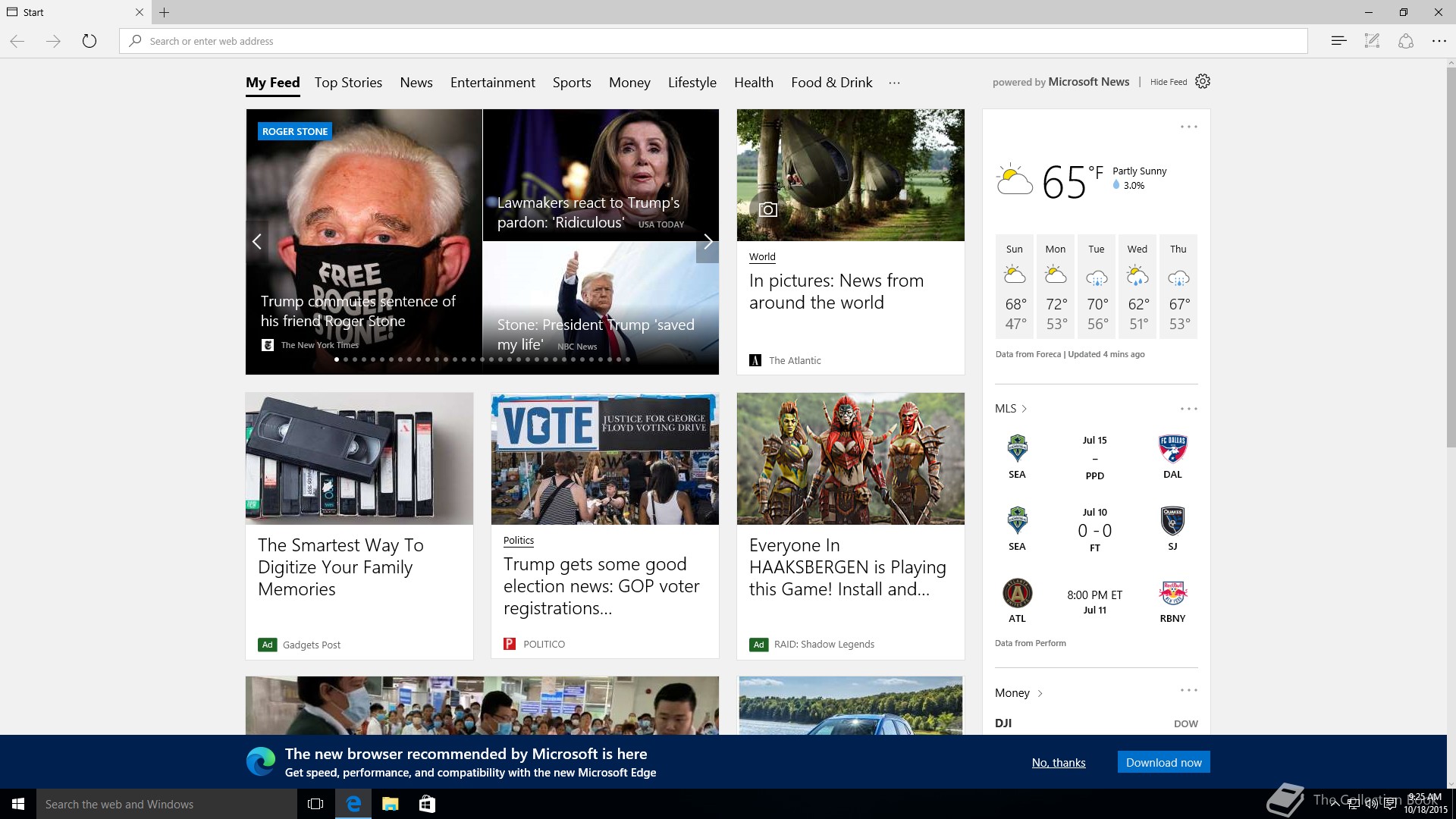Viewport: 1456px width, 819px height.
Task: Open Trump gets some good election news article
Action: tap(601, 586)
